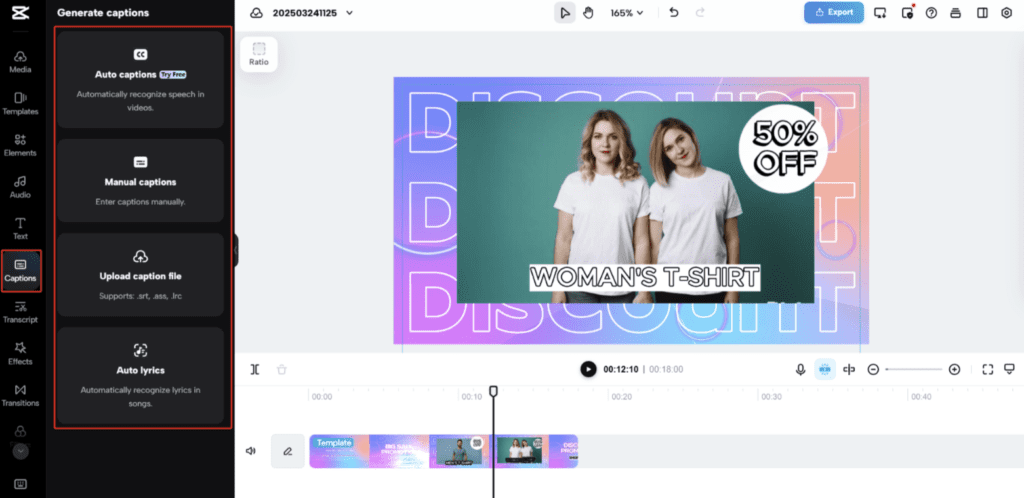Viewport: 1024px width, 498px height.
Task: Open the help question mark icon
Action: [x=931, y=12]
